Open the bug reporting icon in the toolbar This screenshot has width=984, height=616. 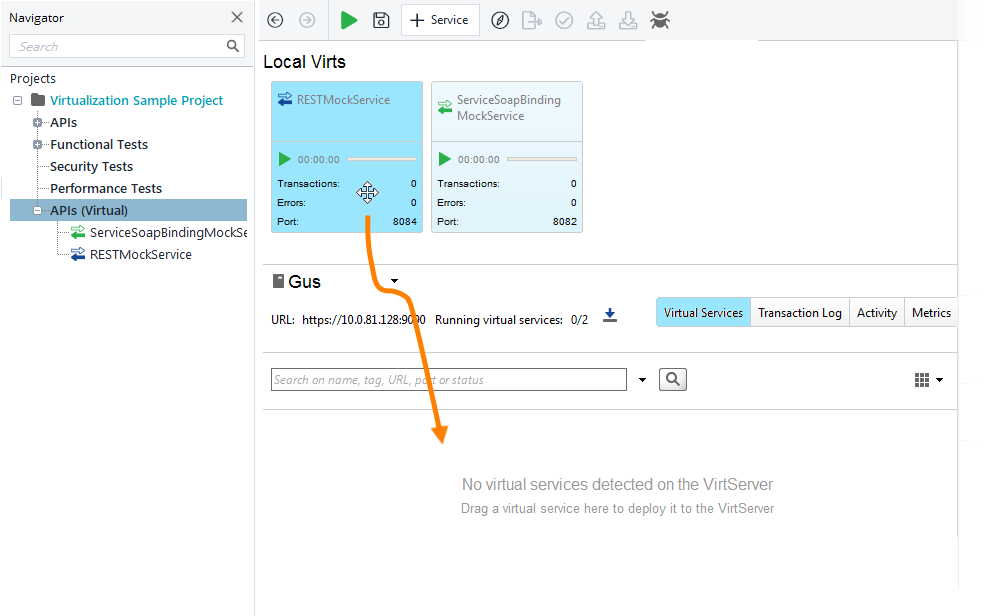(660, 20)
